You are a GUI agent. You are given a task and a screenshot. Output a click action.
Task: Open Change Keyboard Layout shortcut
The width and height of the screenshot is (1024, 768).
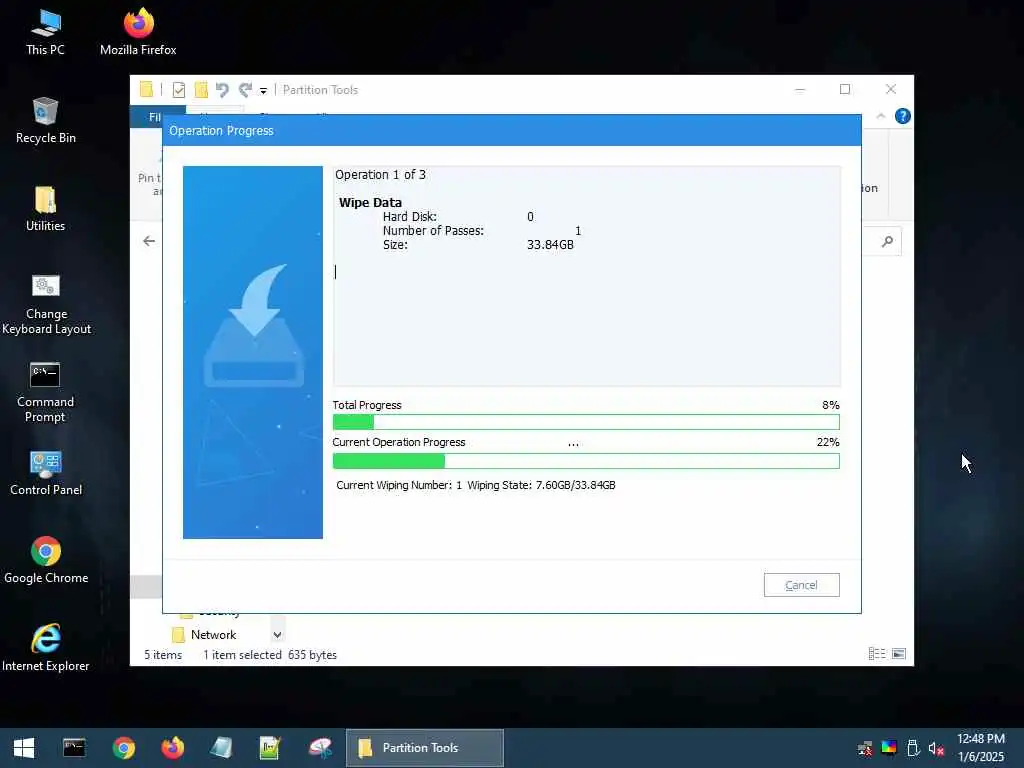pos(46,304)
